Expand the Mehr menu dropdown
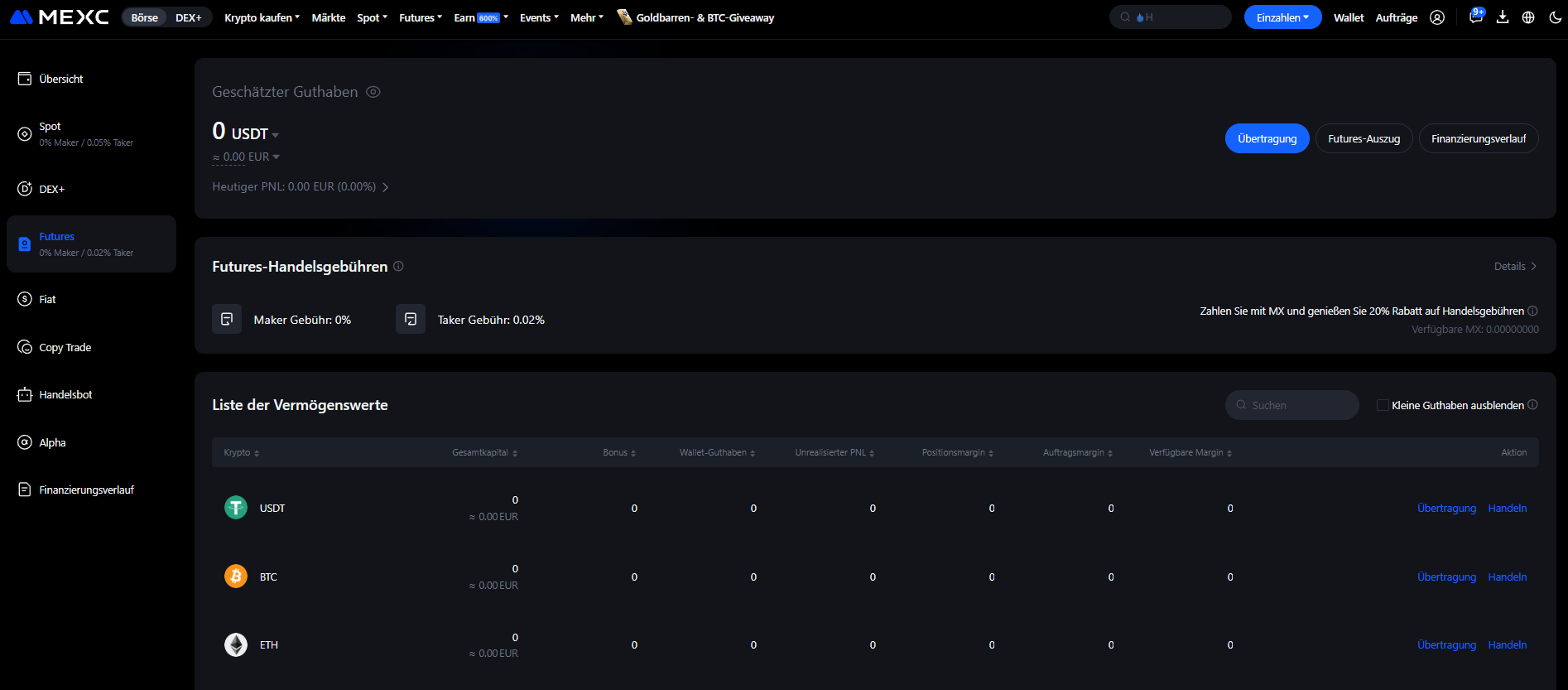 click(587, 17)
